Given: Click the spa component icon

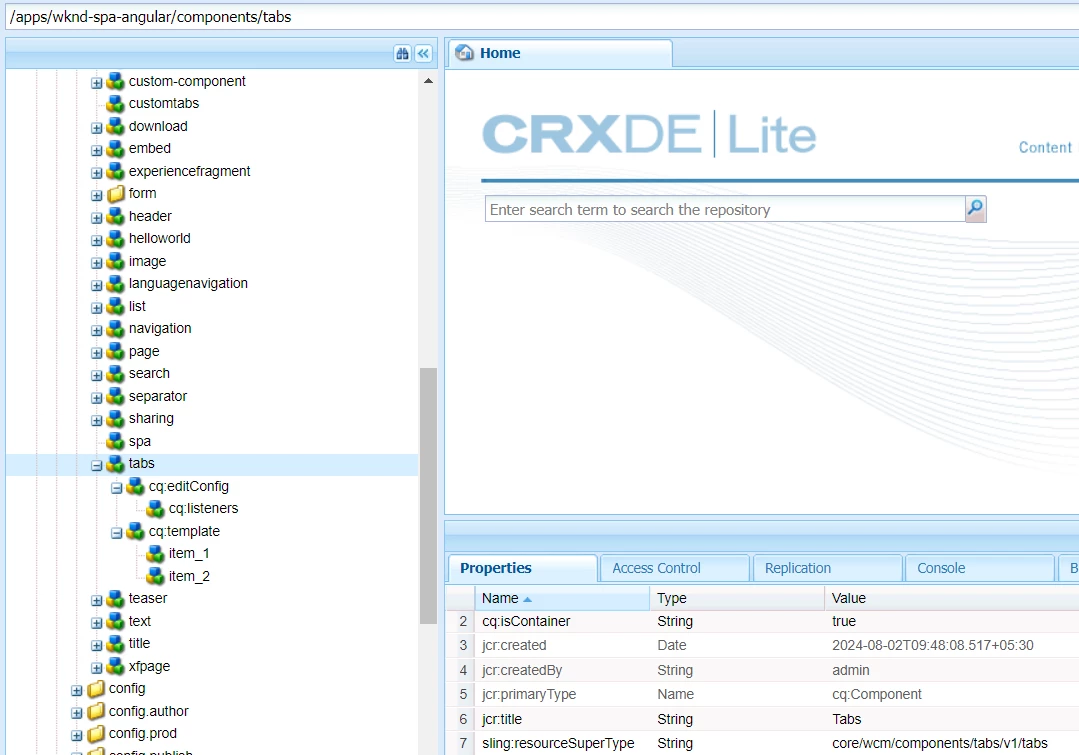Looking at the screenshot, I should [116, 441].
